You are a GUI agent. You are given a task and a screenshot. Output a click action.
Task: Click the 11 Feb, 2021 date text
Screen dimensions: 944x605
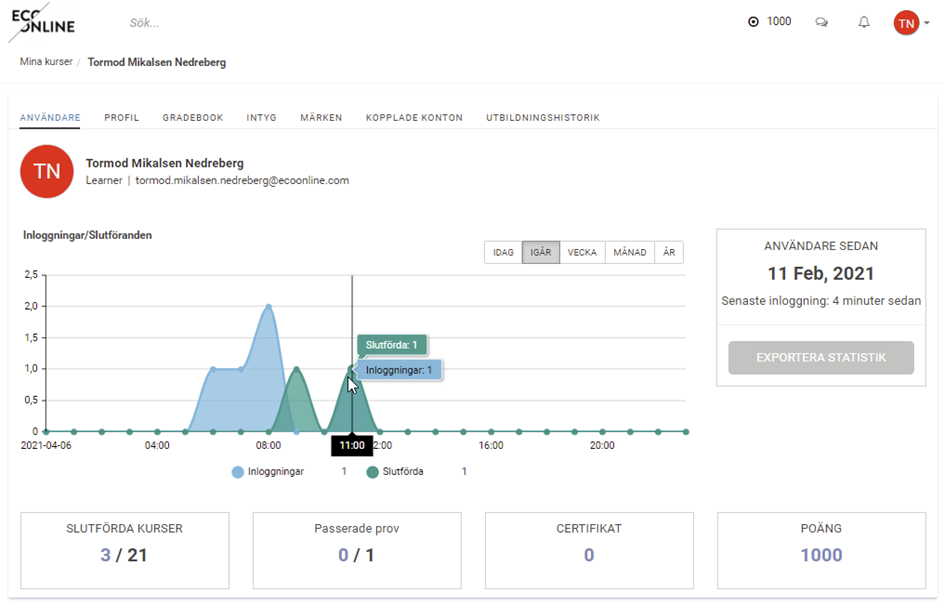(821, 274)
